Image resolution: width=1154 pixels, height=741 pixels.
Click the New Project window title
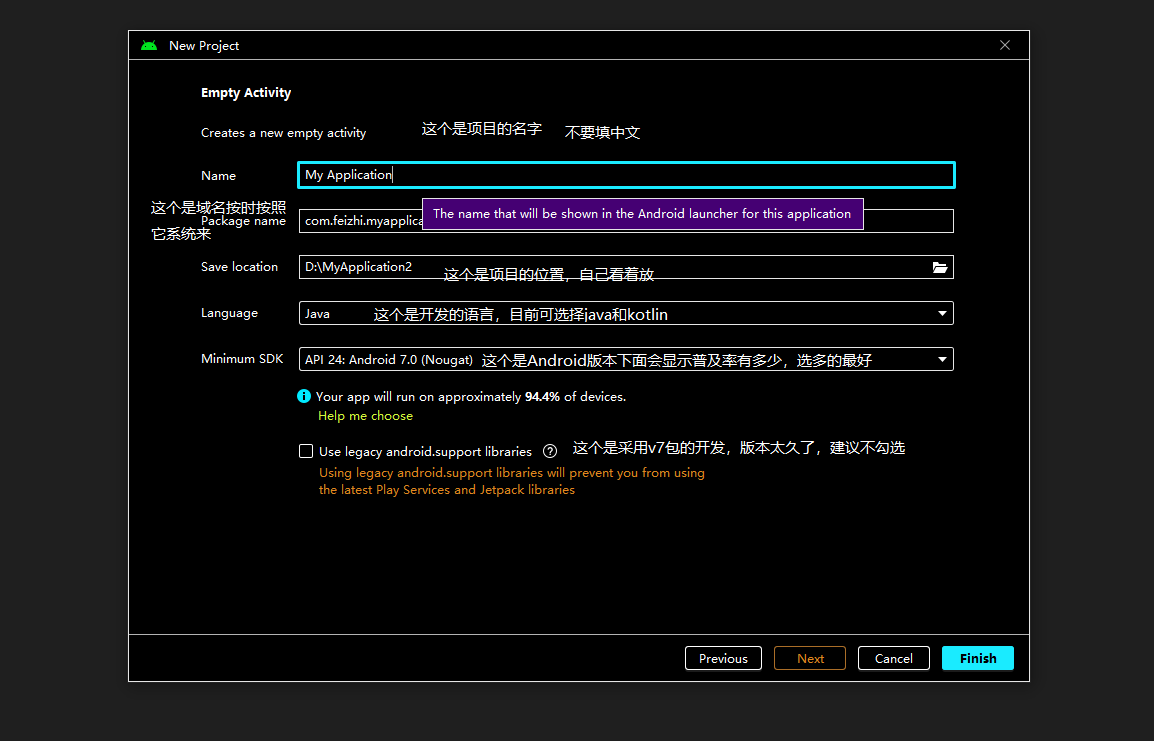coord(204,46)
